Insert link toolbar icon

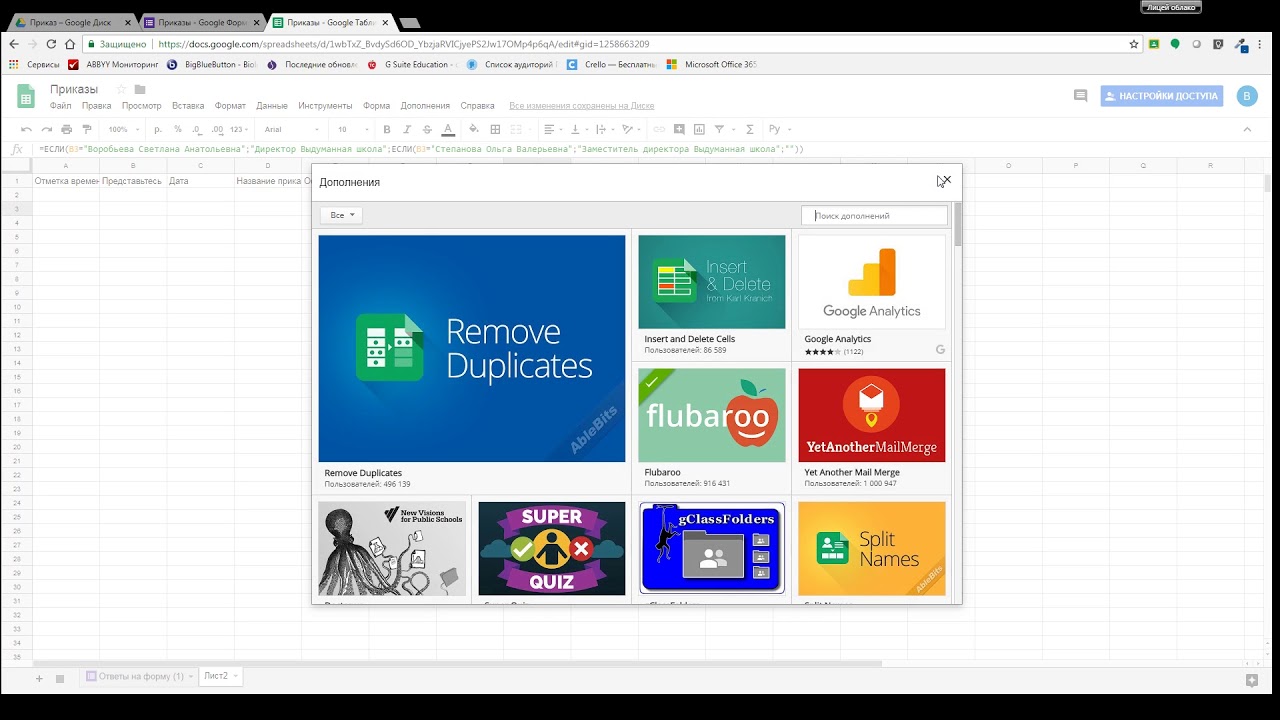pos(659,129)
